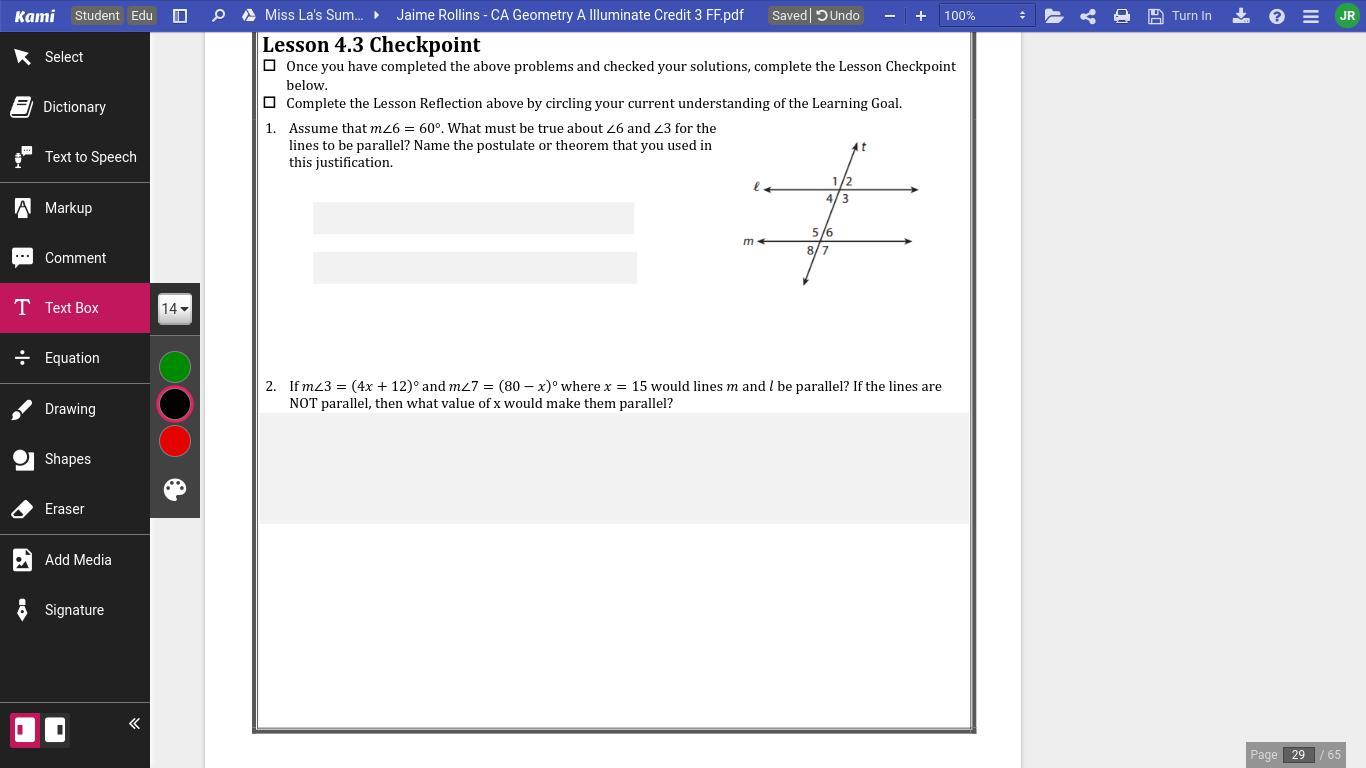Click the Edu badge
The width and height of the screenshot is (1366, 768).
(142, 16)
